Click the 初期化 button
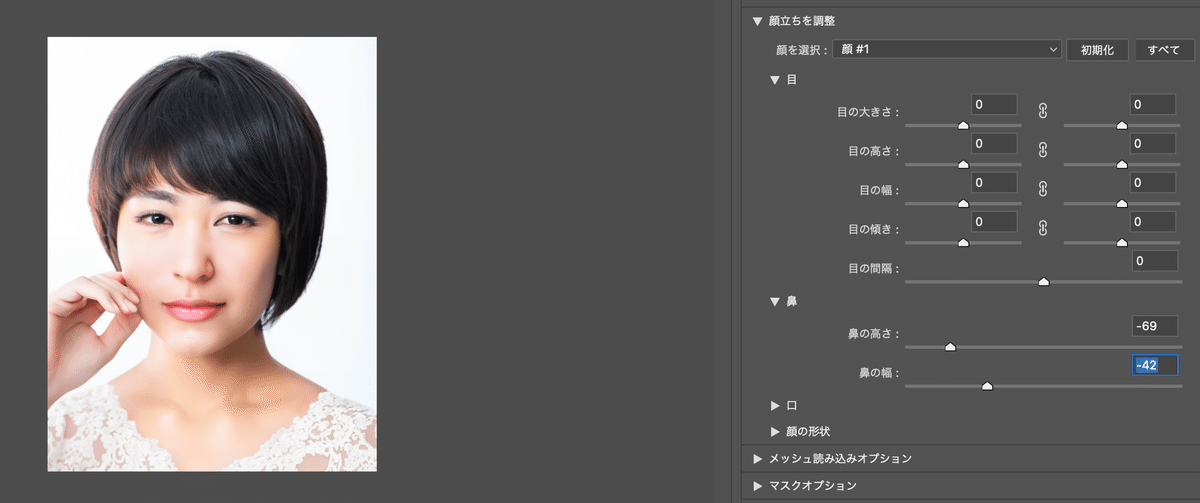1200x503 pixels. [1097, 49]
